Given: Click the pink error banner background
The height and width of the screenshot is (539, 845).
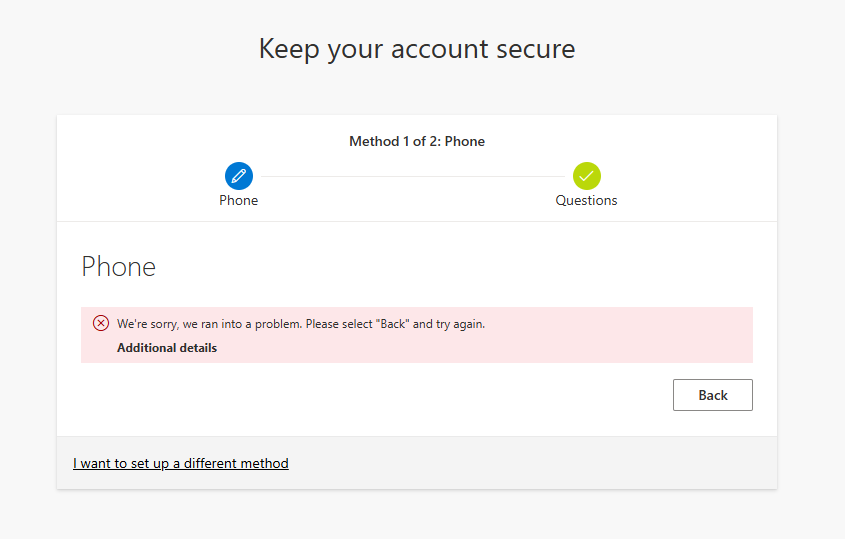Looking at the screenshot, I should pos(593,345).
